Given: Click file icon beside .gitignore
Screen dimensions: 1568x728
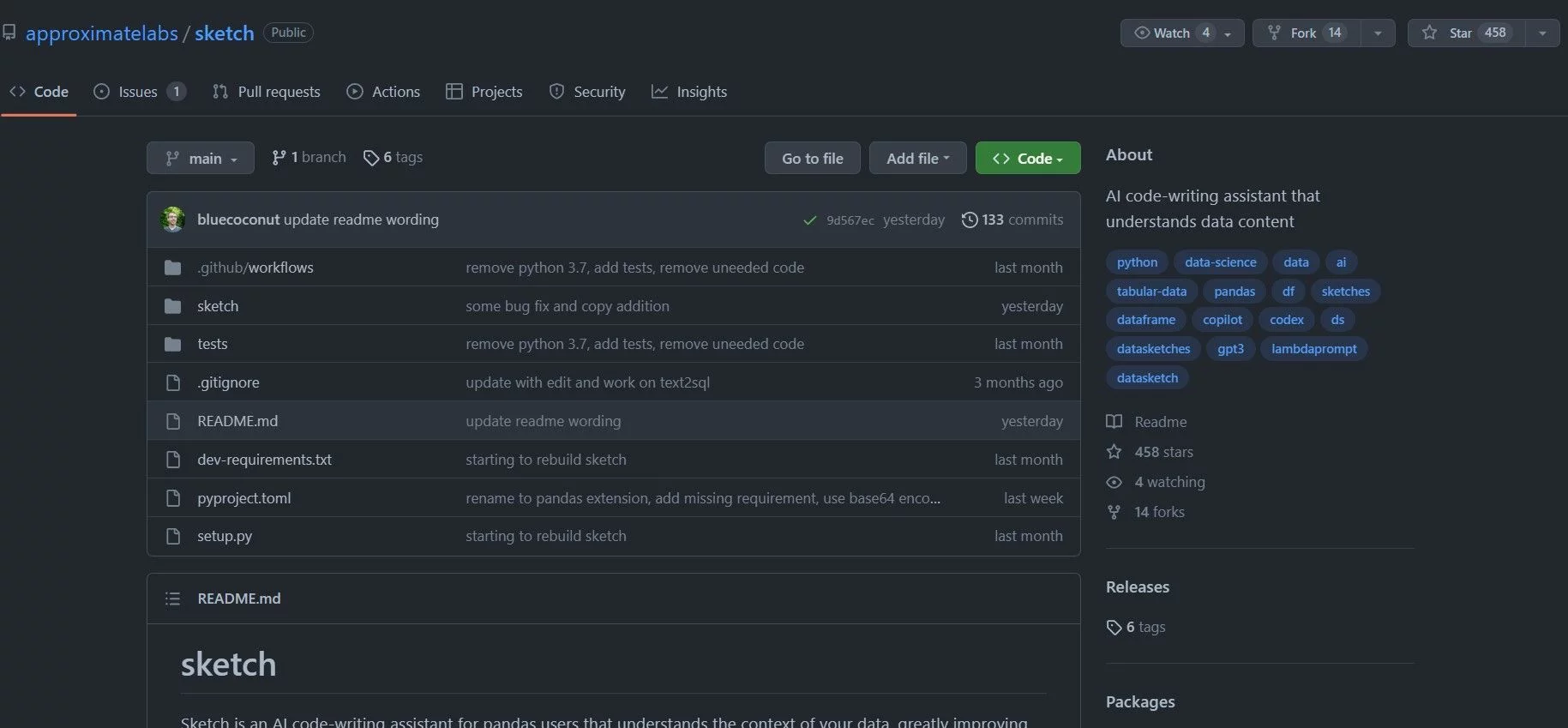Looking at the screenshot, I should (x=173, y=382).
